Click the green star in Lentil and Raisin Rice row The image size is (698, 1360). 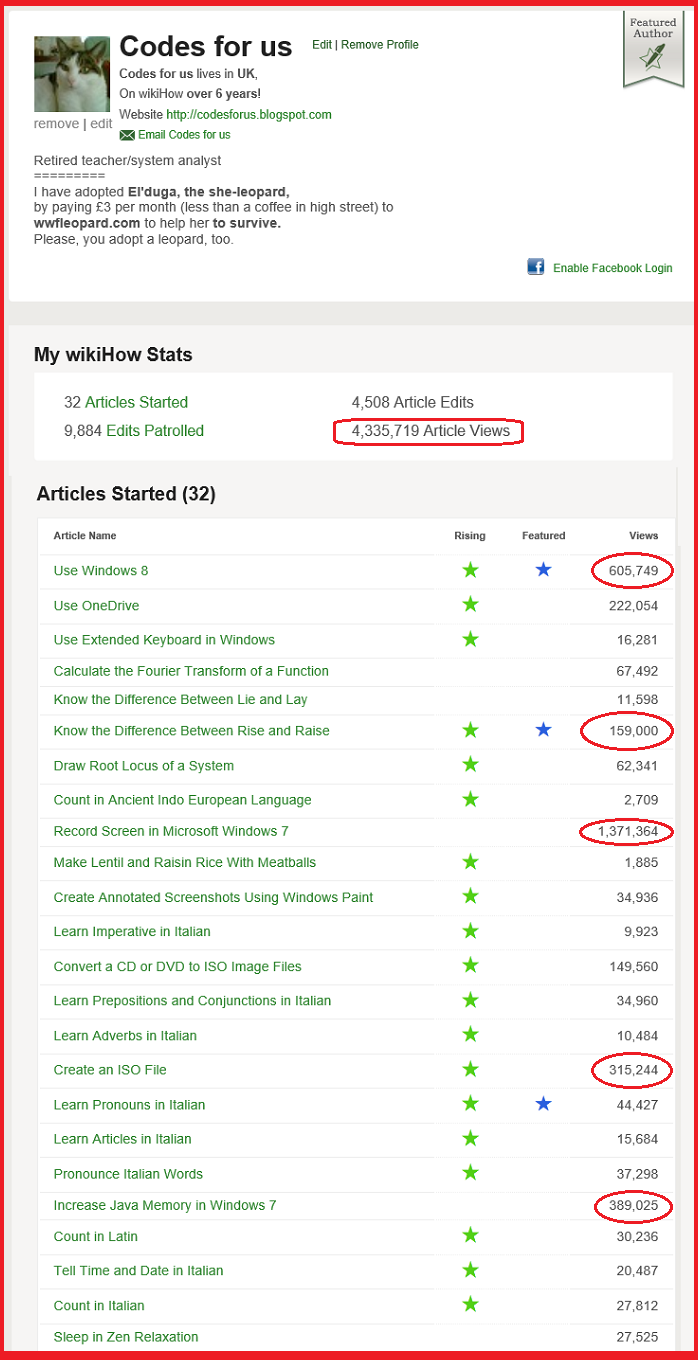coord(470,862)
